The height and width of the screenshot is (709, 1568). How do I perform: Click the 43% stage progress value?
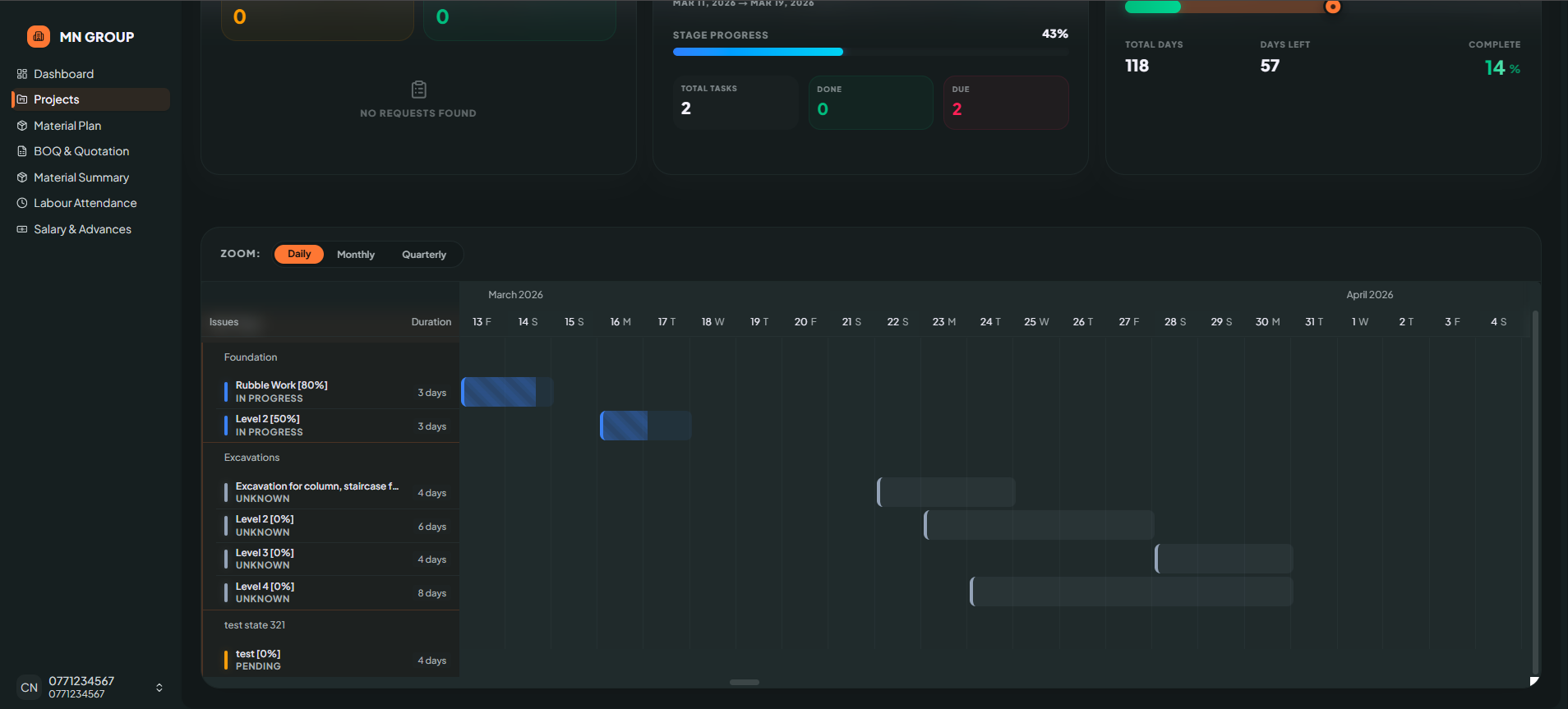click(1055, 34)
